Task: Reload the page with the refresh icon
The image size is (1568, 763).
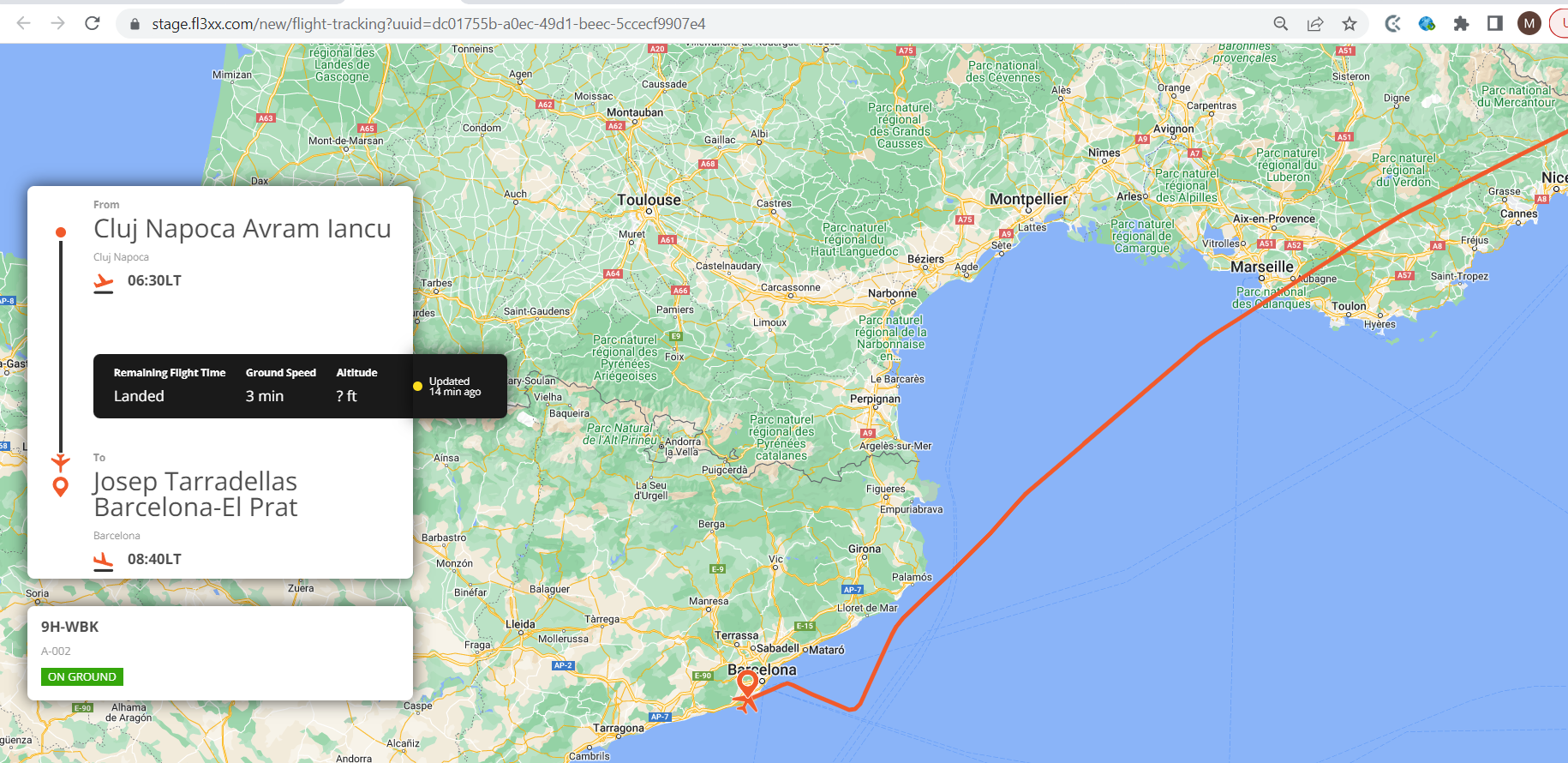Action: tap(93, 23)
